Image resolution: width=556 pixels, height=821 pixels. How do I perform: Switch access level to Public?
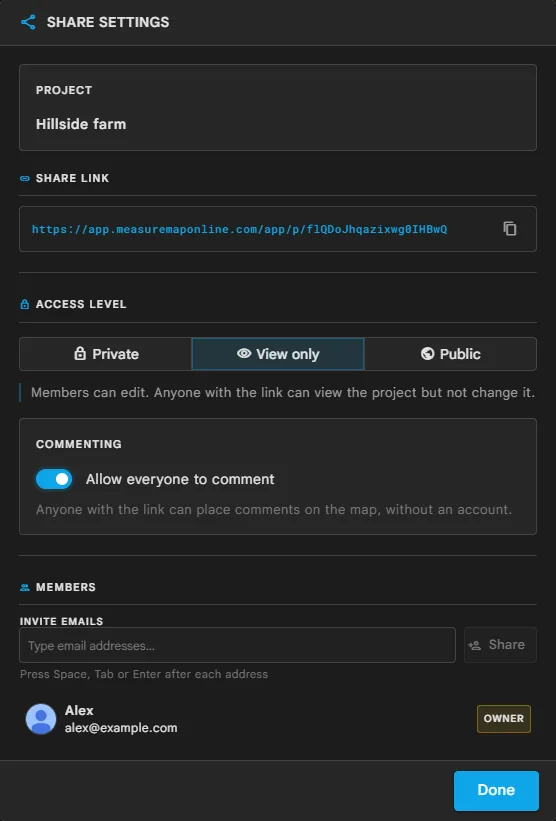450,354
